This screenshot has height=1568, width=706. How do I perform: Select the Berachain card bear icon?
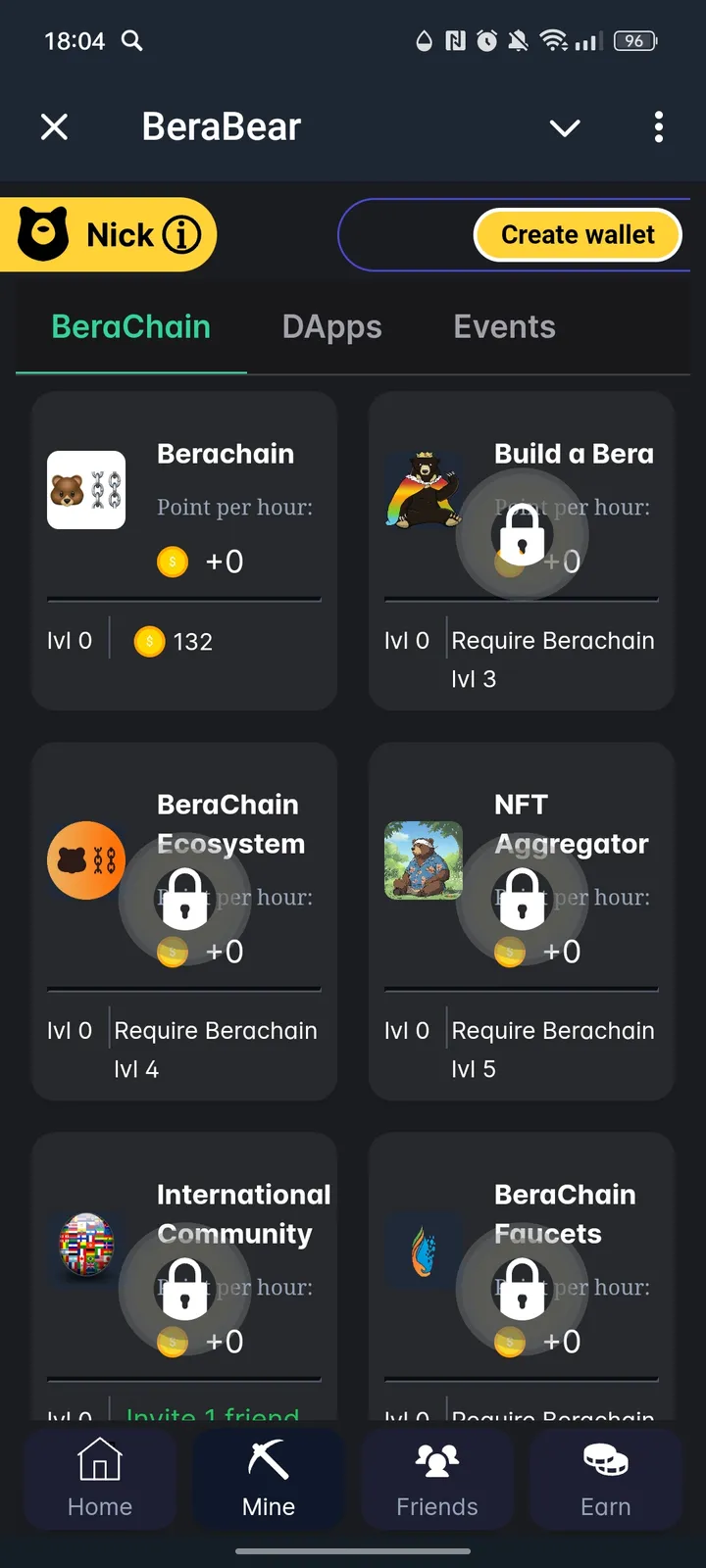tap(86, 490)
